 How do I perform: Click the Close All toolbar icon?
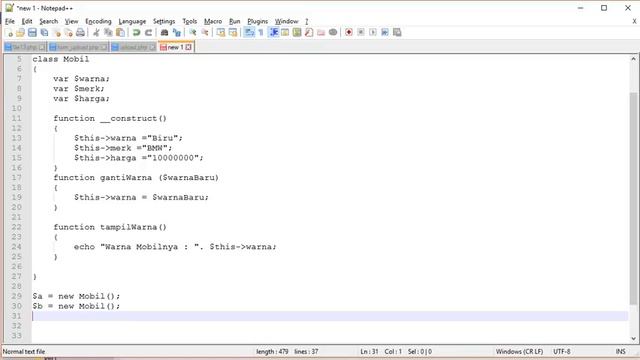tap(69, 33)
